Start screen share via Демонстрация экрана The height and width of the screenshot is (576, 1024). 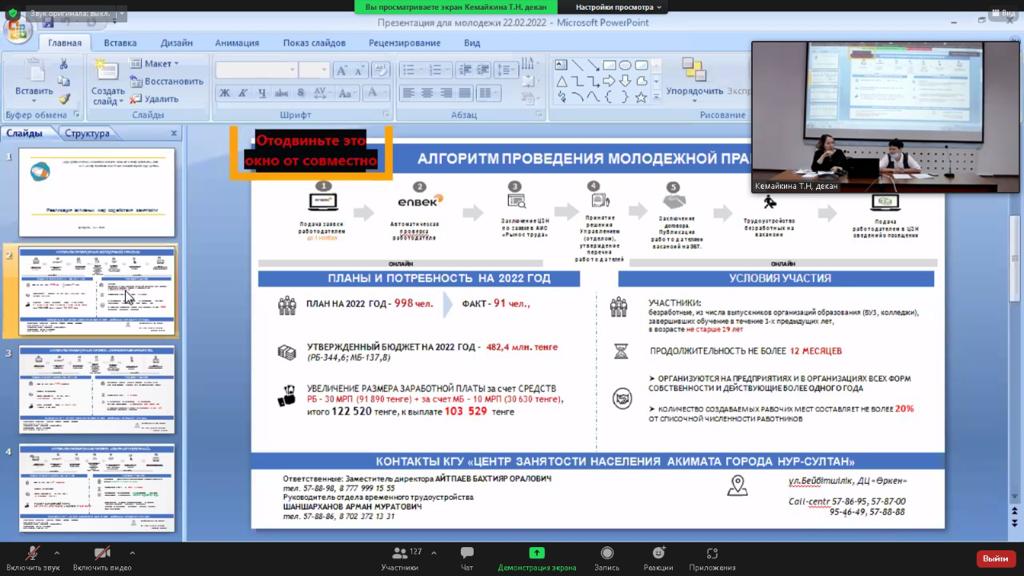537,554
